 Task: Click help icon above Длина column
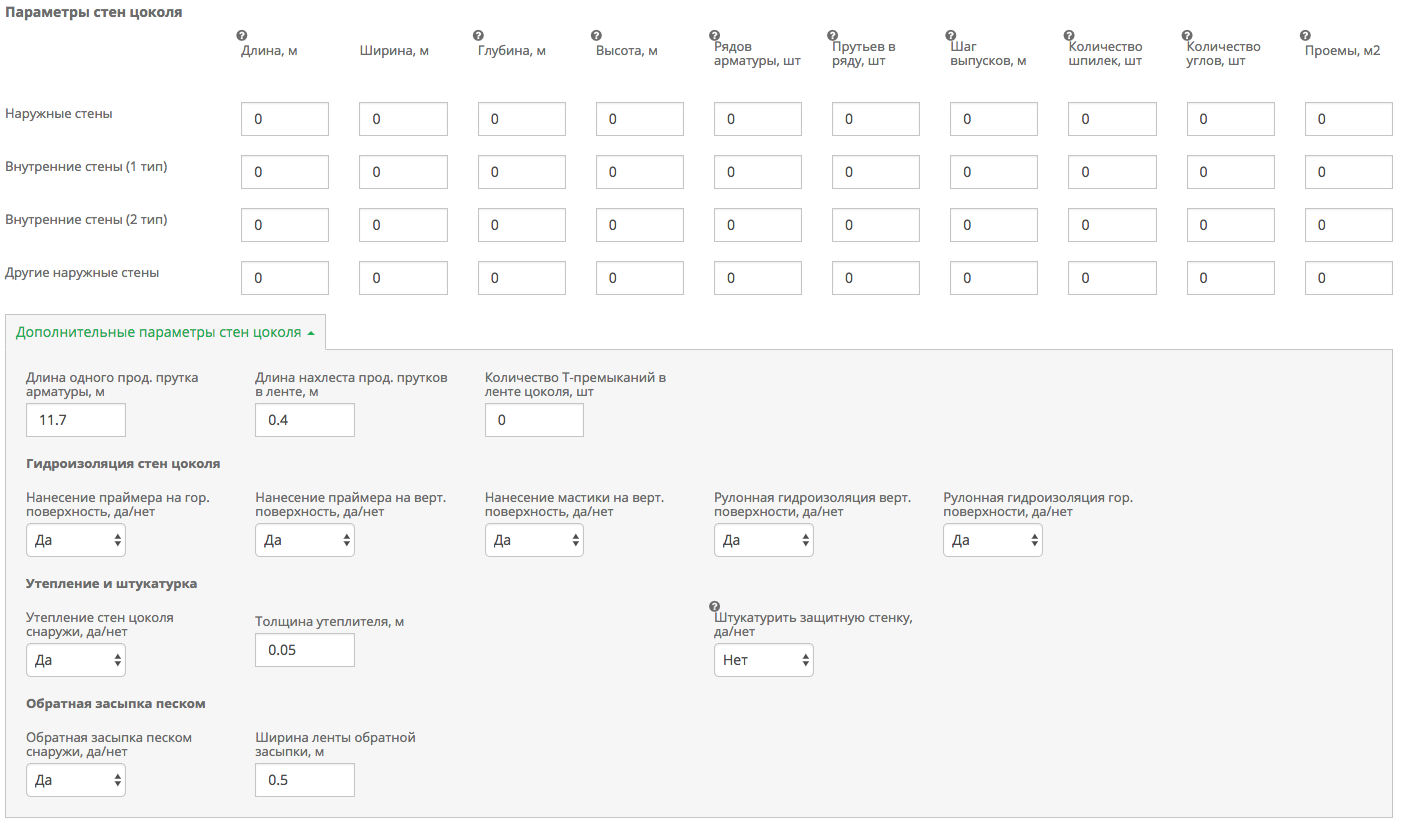[x=242, y=36]
